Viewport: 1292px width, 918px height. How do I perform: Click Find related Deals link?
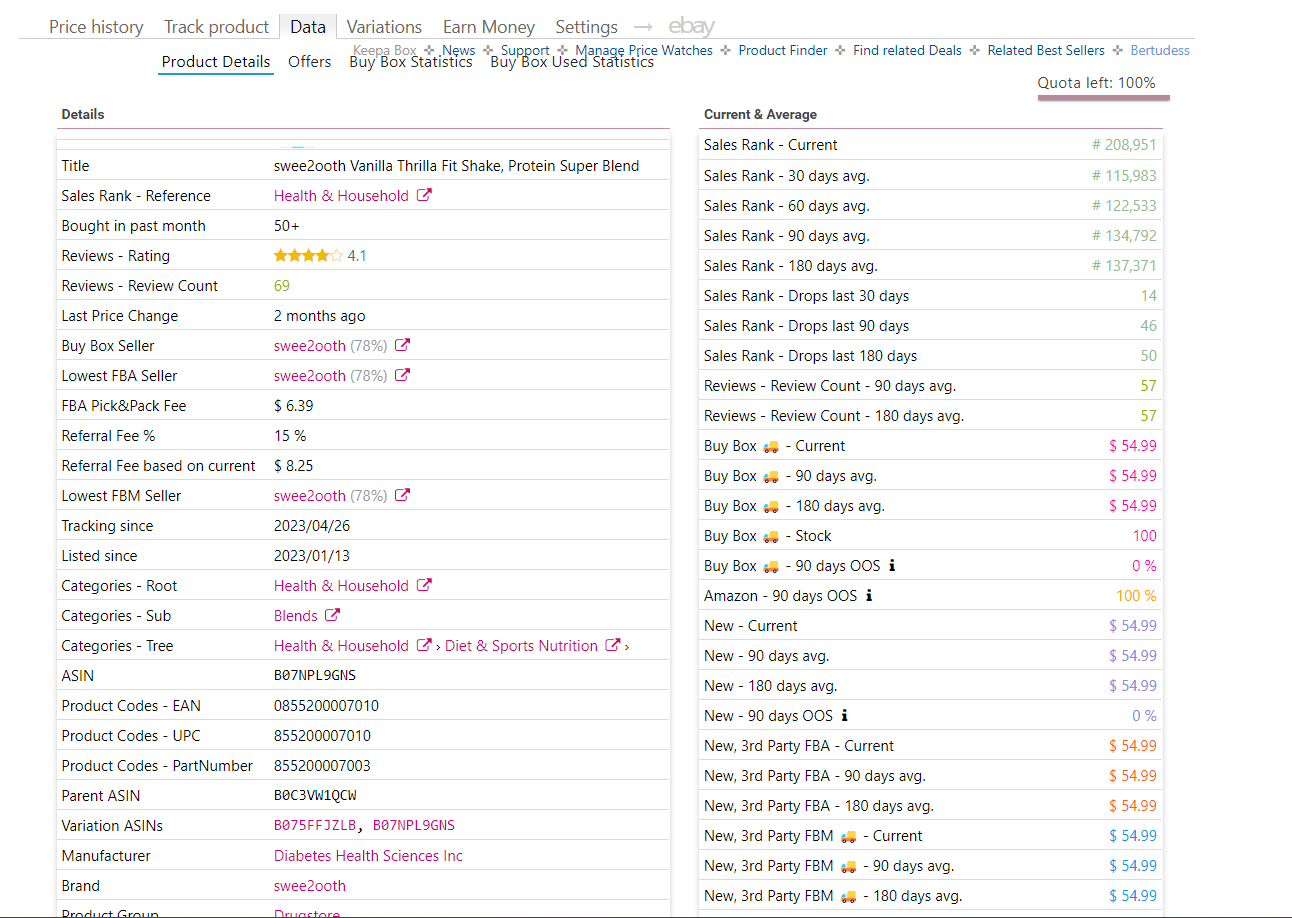pyautogui.click(x=907, y=50)
